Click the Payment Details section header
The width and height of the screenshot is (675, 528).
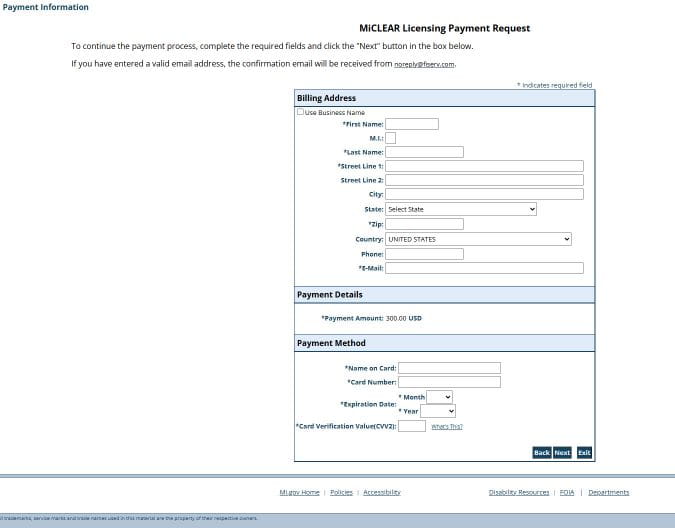point(445,295)
